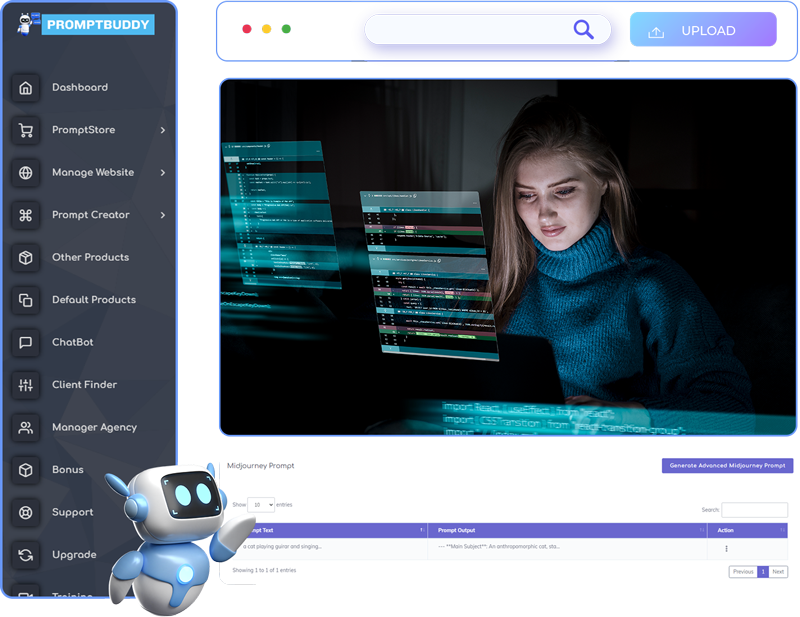Click the UPLOAD button
800x617 pixels.
[x=704, y=30]
